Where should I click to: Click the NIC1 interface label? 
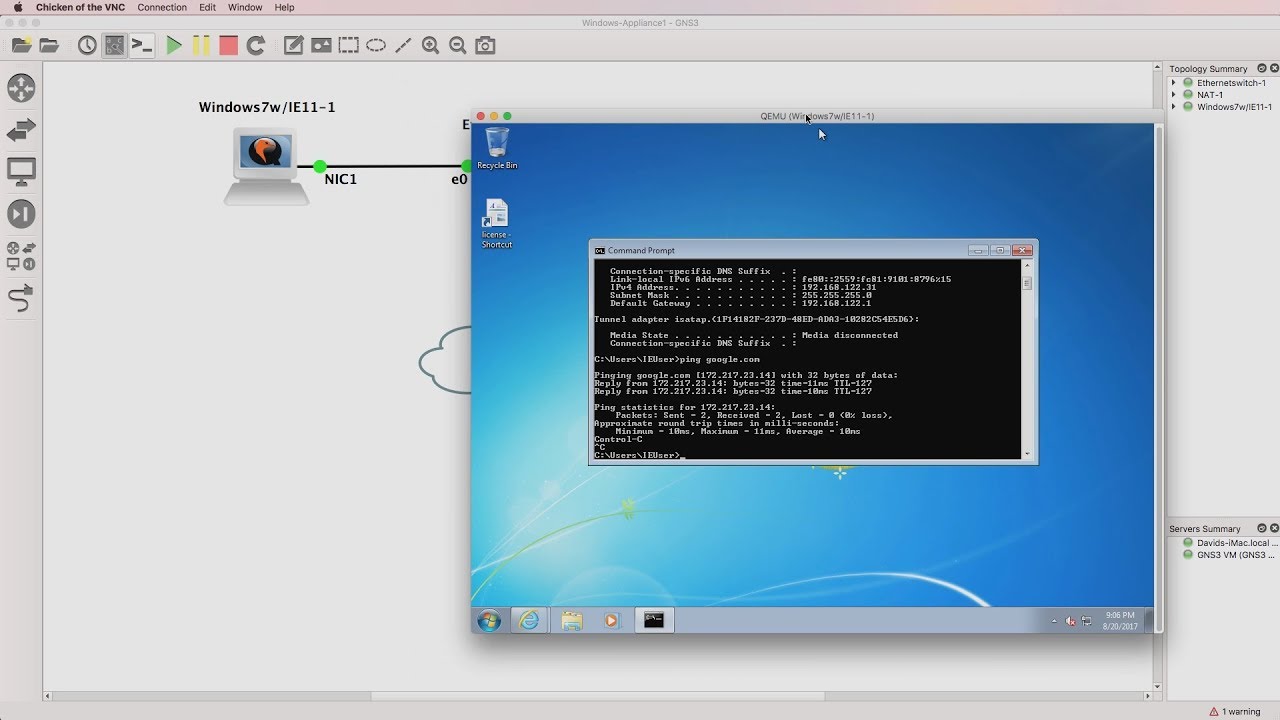[x=341, y=179]
